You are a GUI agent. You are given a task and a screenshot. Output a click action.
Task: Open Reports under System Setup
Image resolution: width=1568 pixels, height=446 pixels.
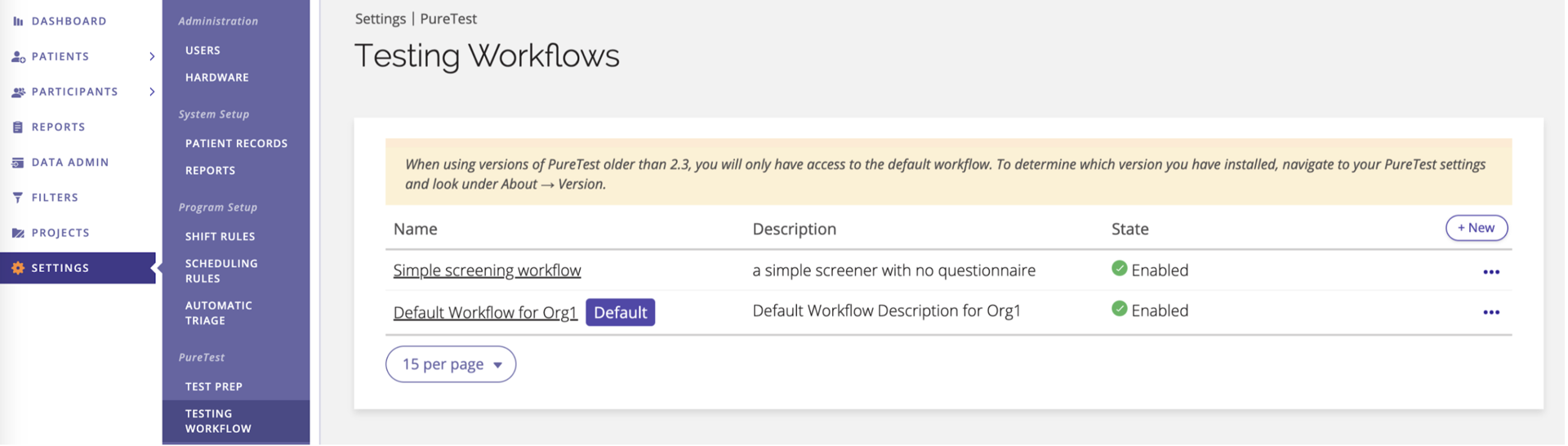tap(210, 171)
